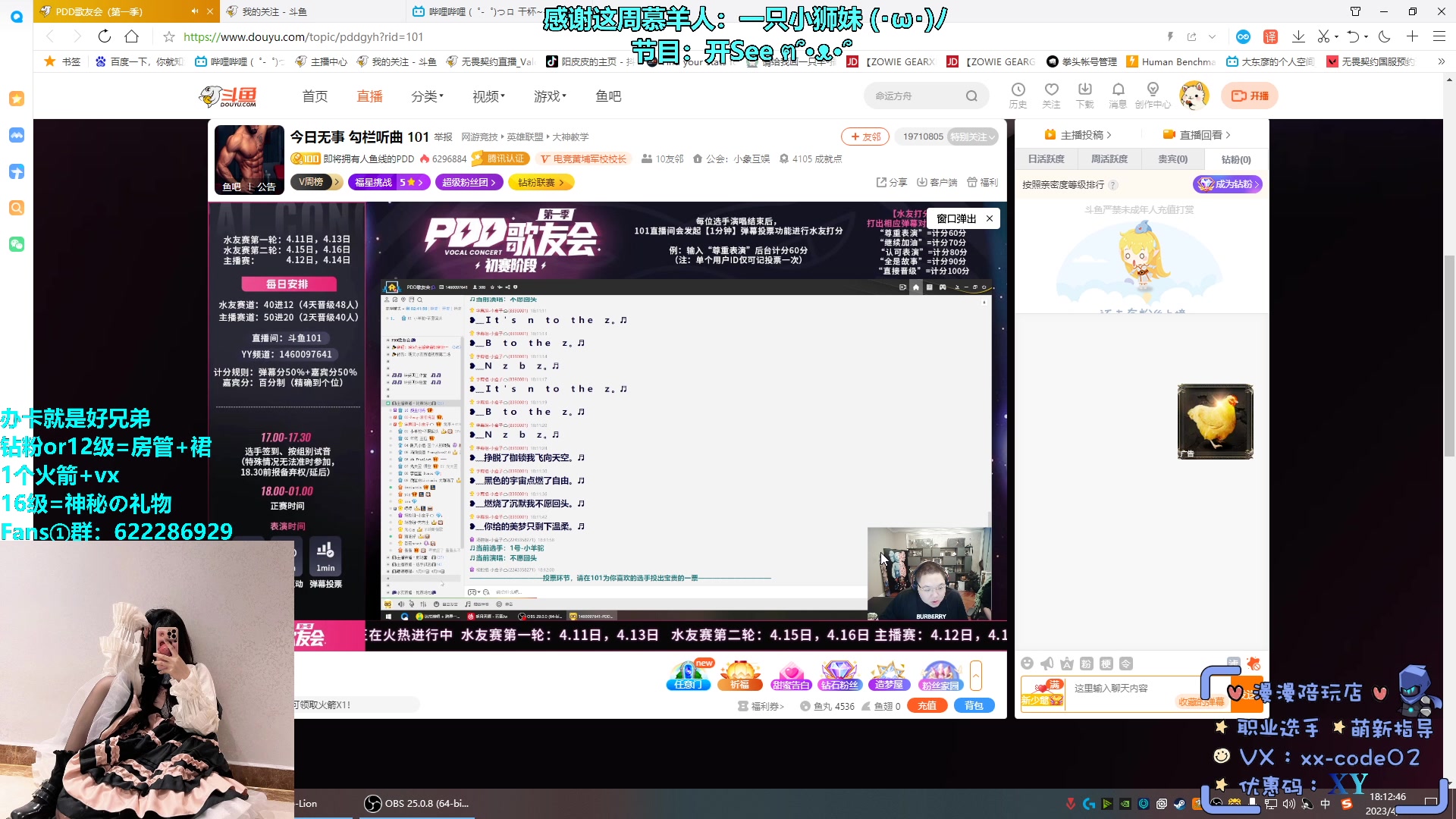Open the danmaku font style crown icon
This screenshot has height=819, width=1456.
pyautogui.click(x=1067, y=664)
